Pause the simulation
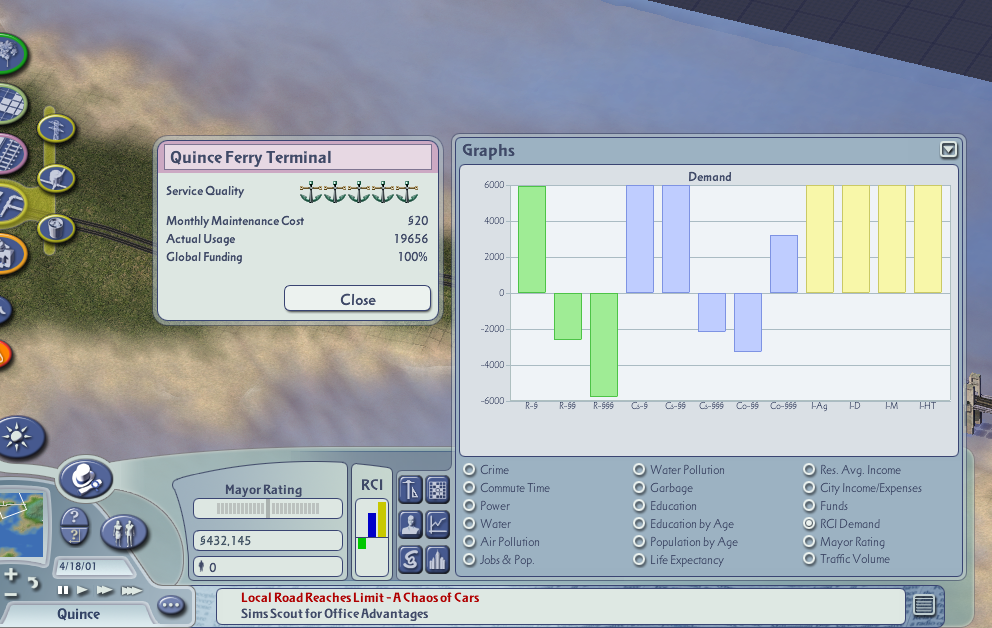Image resolution: width=992 pixels, height=628 pixels. [x=63, y=591]
